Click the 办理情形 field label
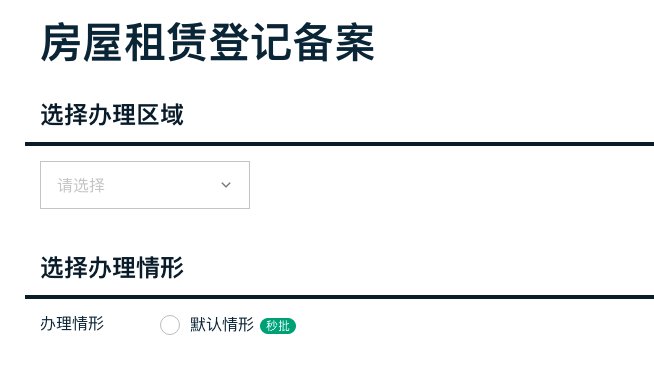Image resolution: width=654 pixels, height=368 pixels. [x=72, y=324]
